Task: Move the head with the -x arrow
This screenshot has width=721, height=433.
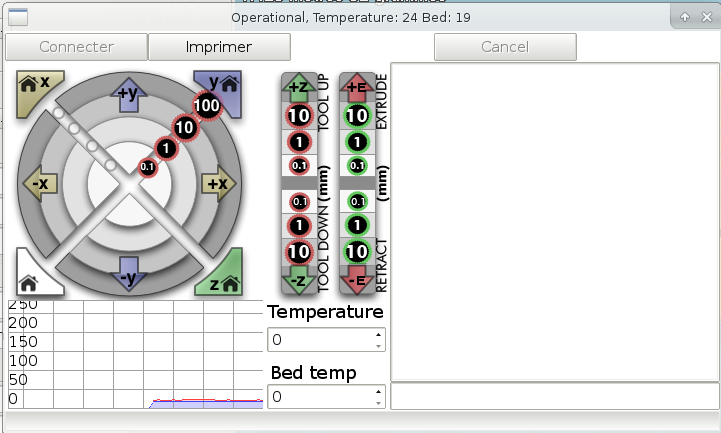Action: [40, 184]
